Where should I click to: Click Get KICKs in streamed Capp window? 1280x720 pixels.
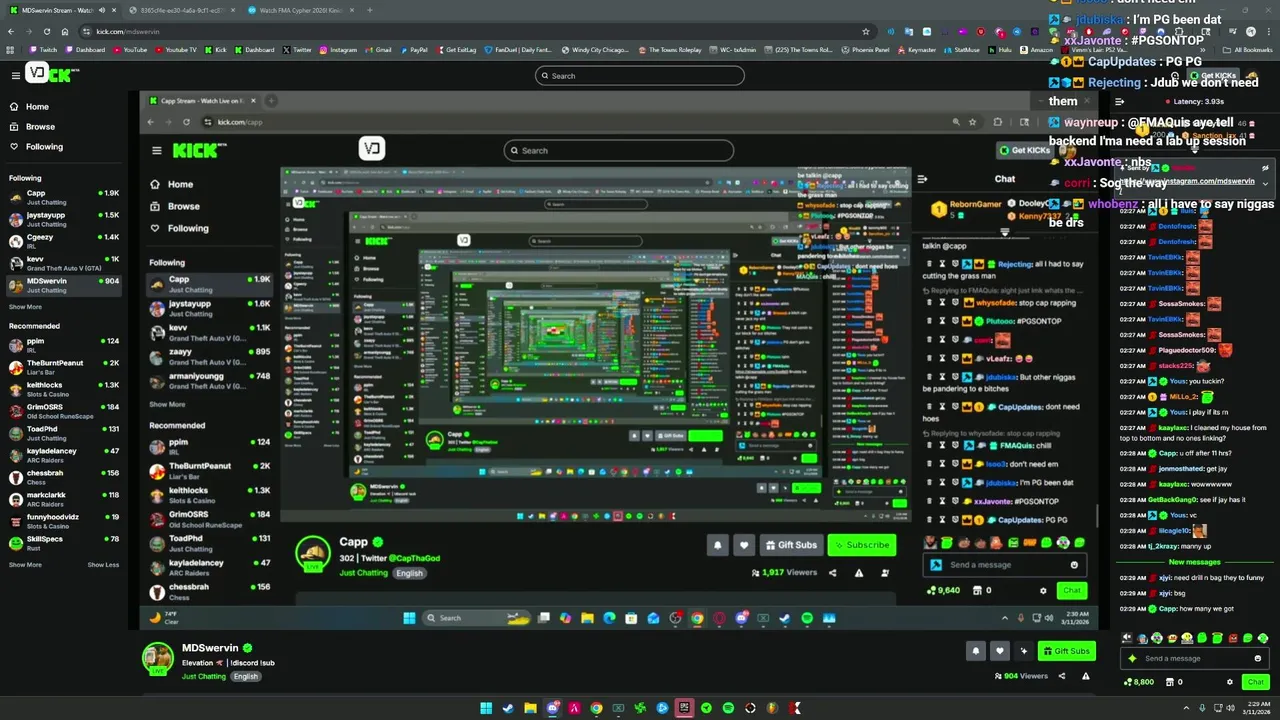[x=1025, y=150]
